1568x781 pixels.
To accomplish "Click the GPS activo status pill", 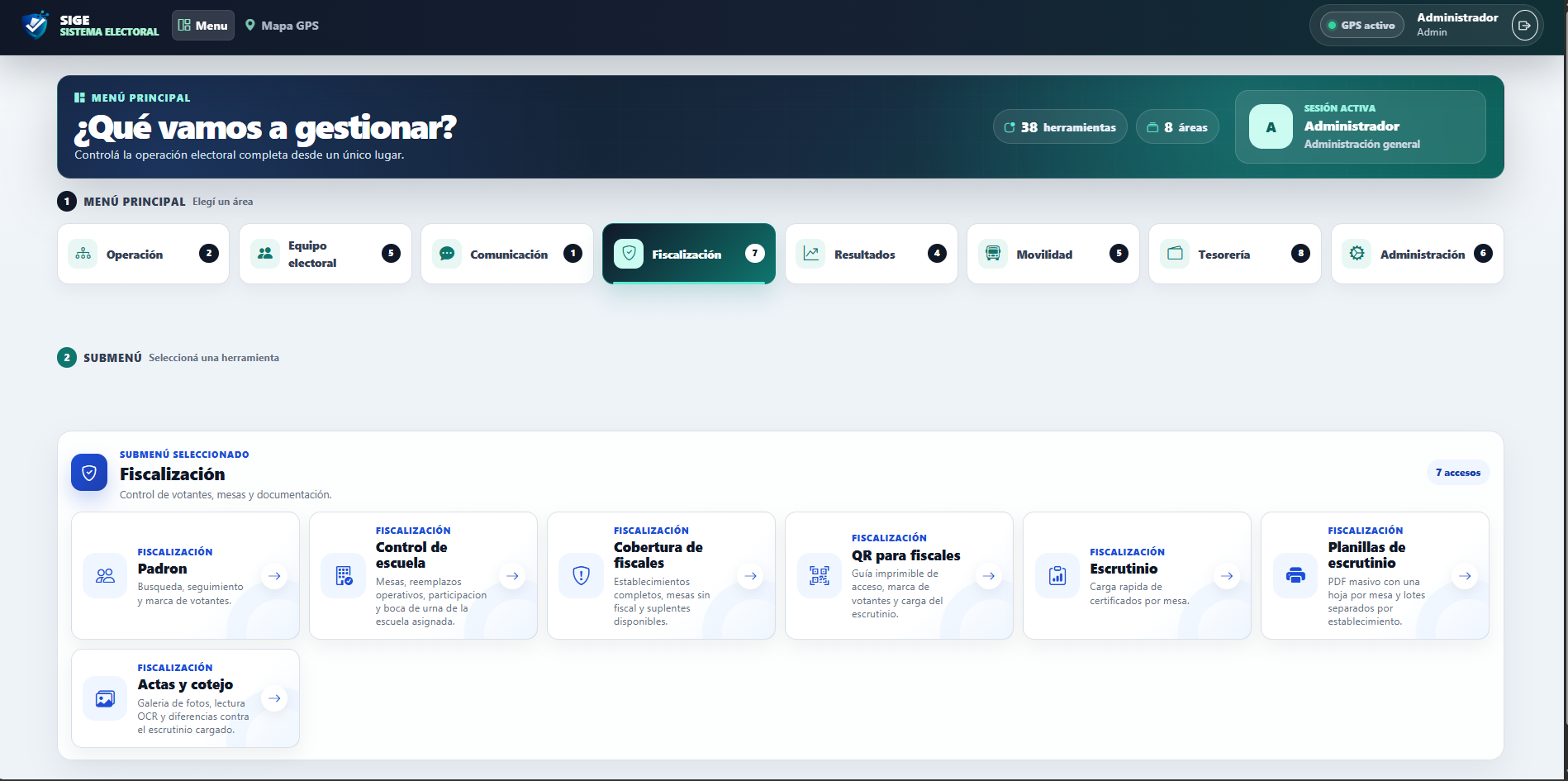I will (1361, 26).
